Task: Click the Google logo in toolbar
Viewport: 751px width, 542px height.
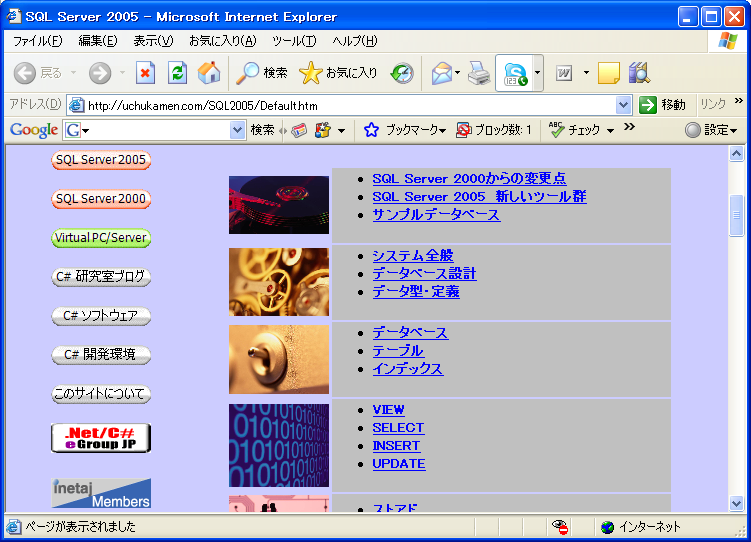Action: [x=34, y=130]
